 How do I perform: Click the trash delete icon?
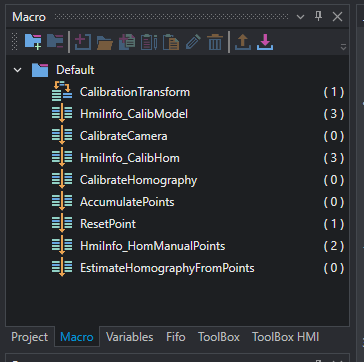pos(215,42)
